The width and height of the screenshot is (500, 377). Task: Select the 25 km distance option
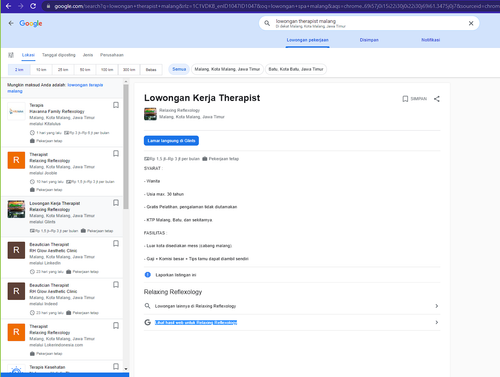pyautogui.click(x=63, y=70)
